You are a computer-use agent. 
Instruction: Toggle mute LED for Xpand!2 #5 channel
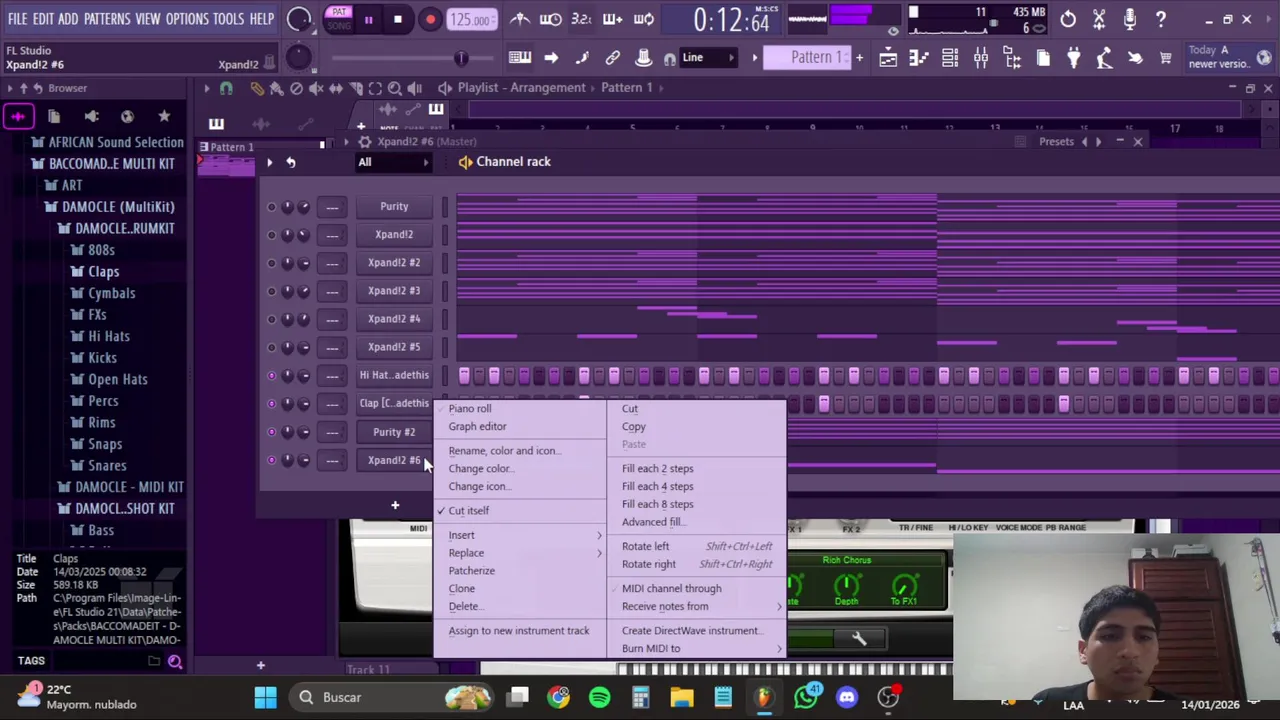271,347
